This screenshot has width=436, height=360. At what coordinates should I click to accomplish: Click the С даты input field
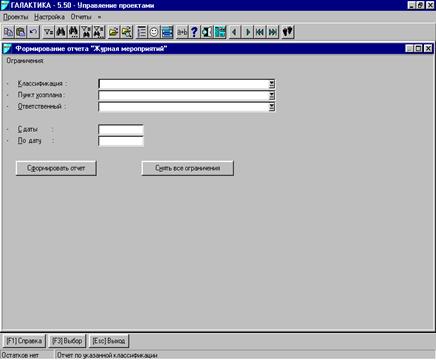[x=121, y=130]
